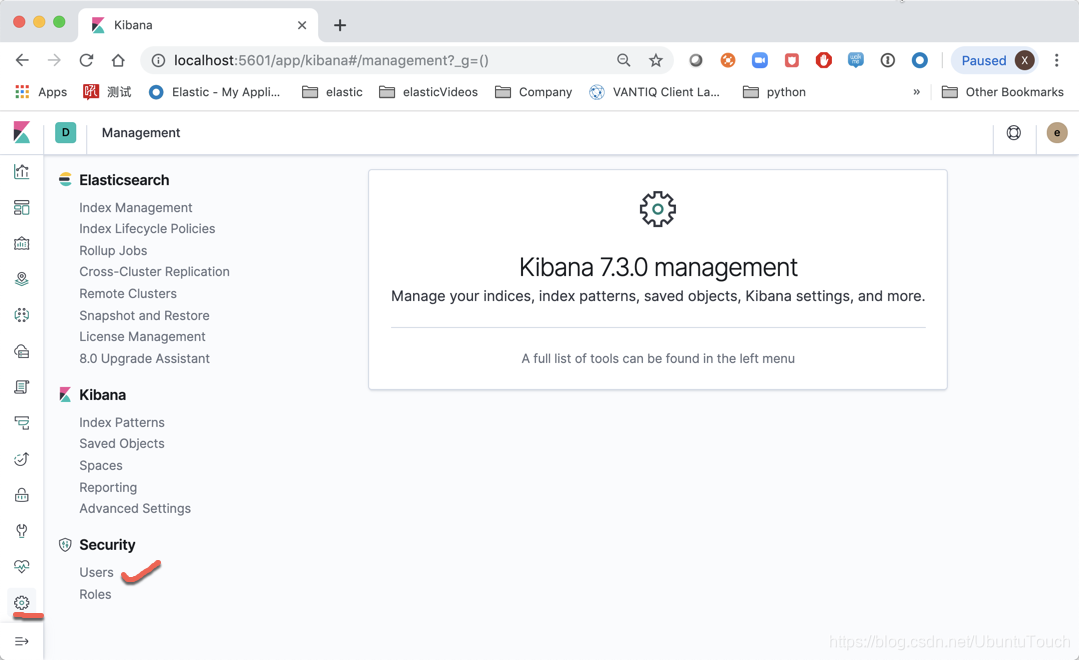Open the Management gear icon in sidebar
This screenshot has width=1079, height=660.
[21, 603]
